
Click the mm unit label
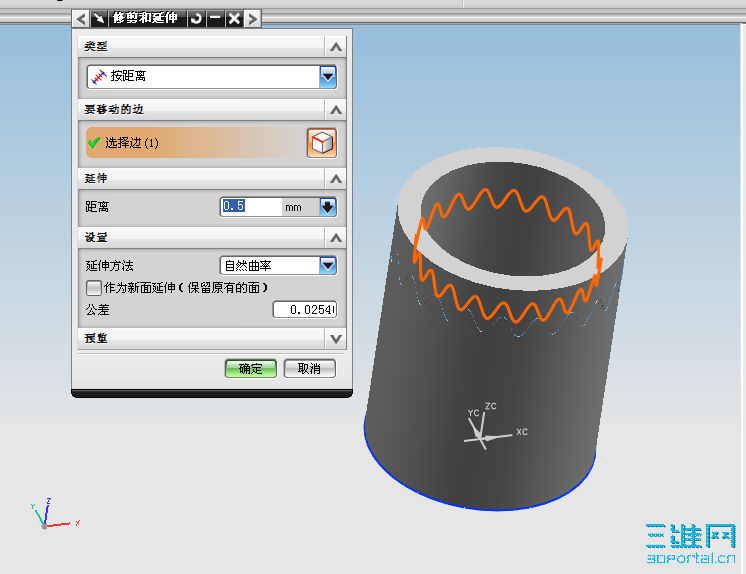click(293, 208)
